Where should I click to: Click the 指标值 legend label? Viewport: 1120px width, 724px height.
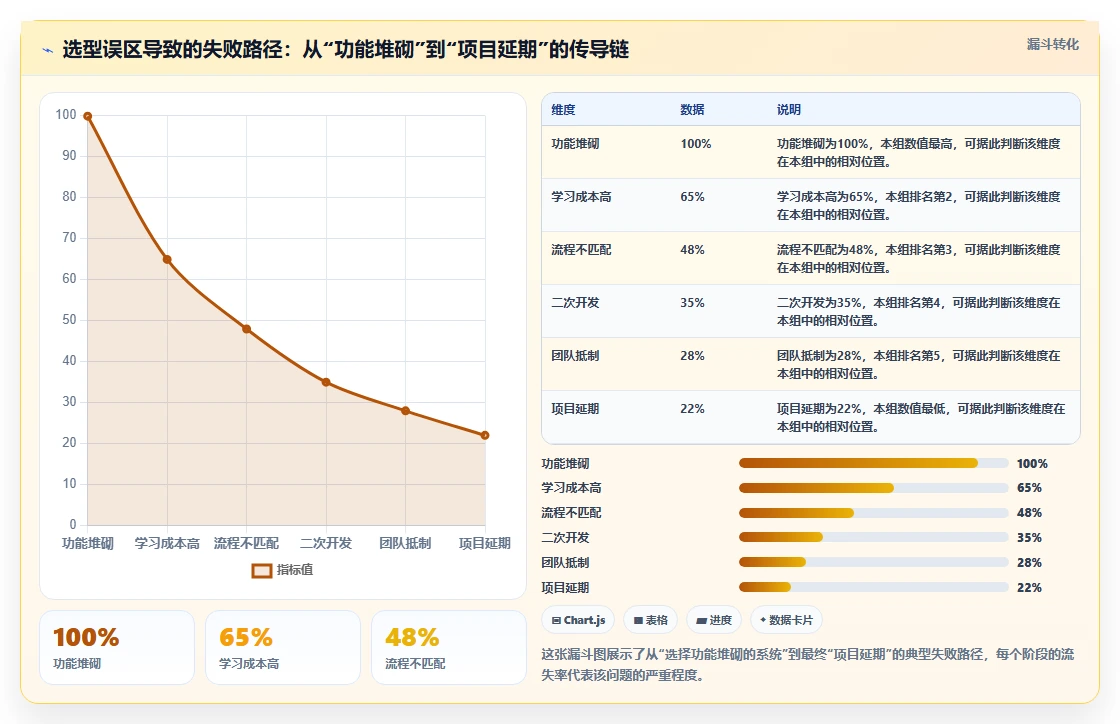(295, 570)
